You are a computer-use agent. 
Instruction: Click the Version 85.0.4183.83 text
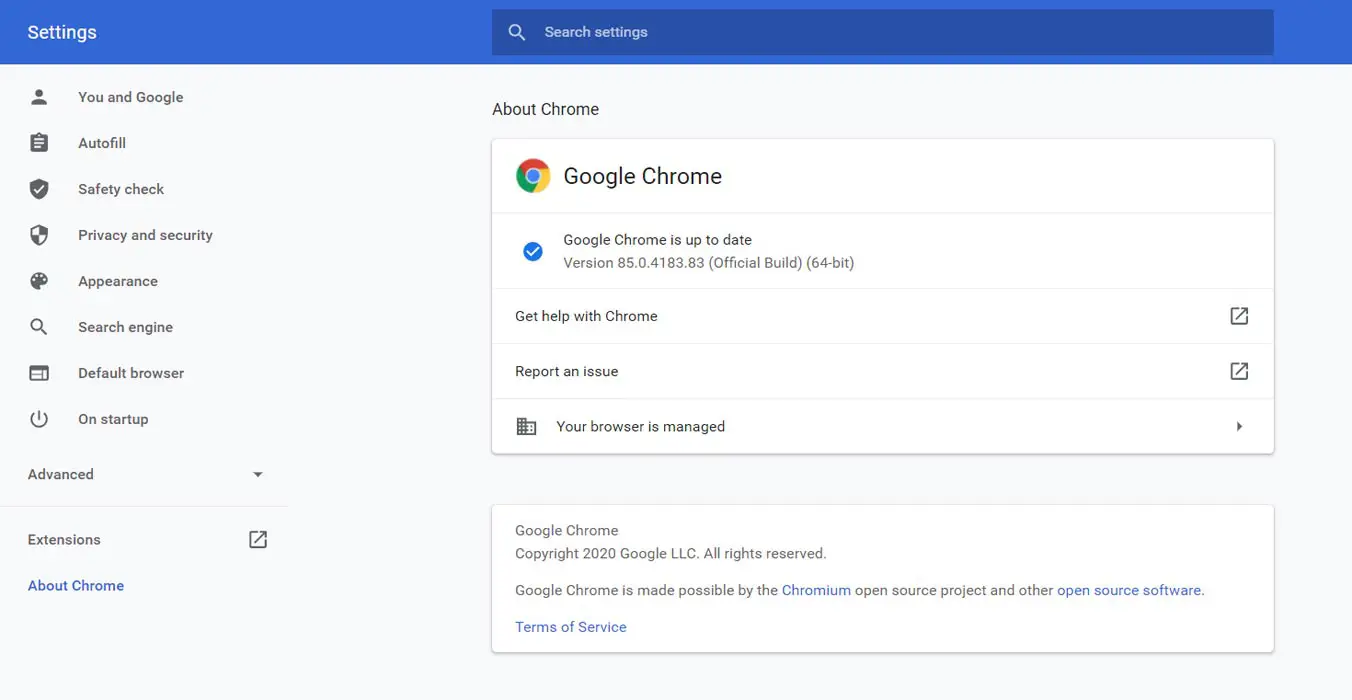point(709,263)
